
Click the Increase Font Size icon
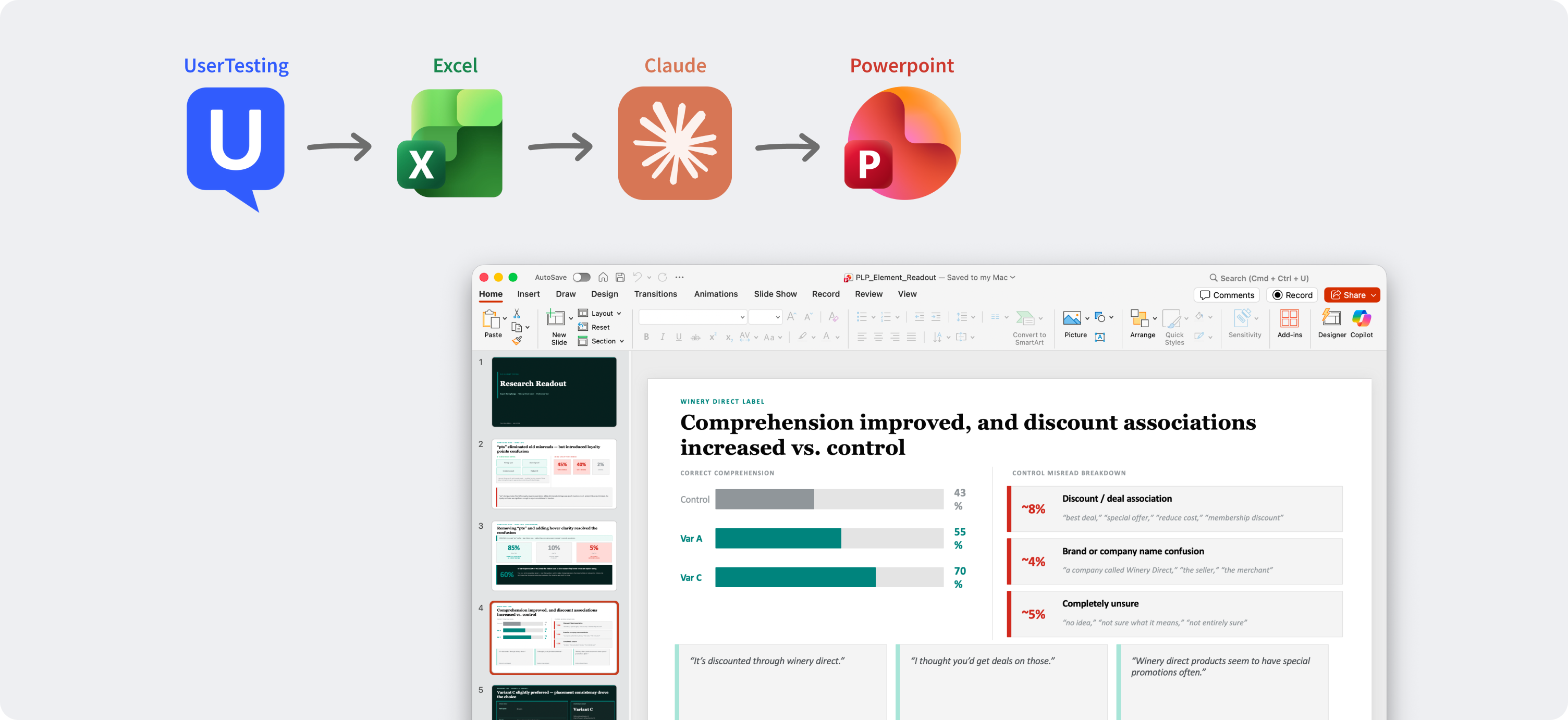[791, 316]
